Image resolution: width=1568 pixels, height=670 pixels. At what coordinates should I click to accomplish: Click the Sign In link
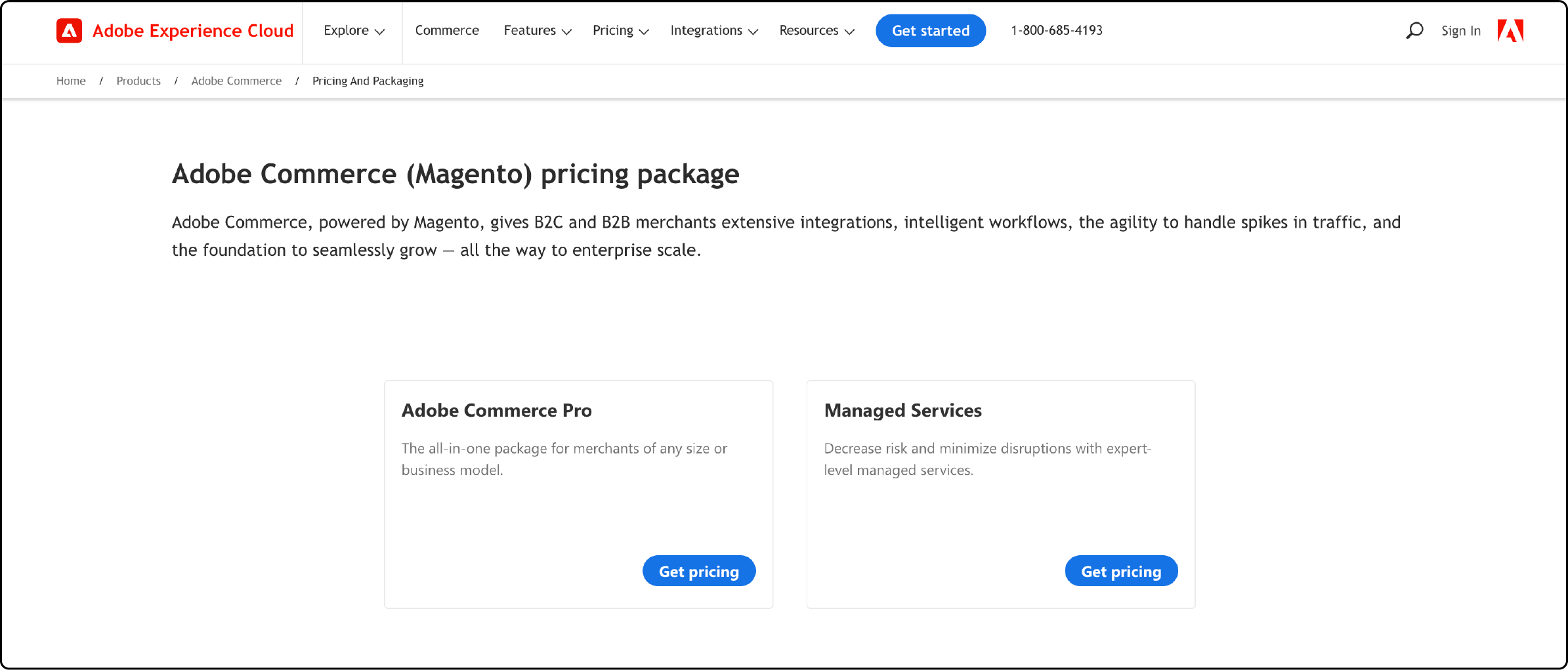tap(1461, 31)
